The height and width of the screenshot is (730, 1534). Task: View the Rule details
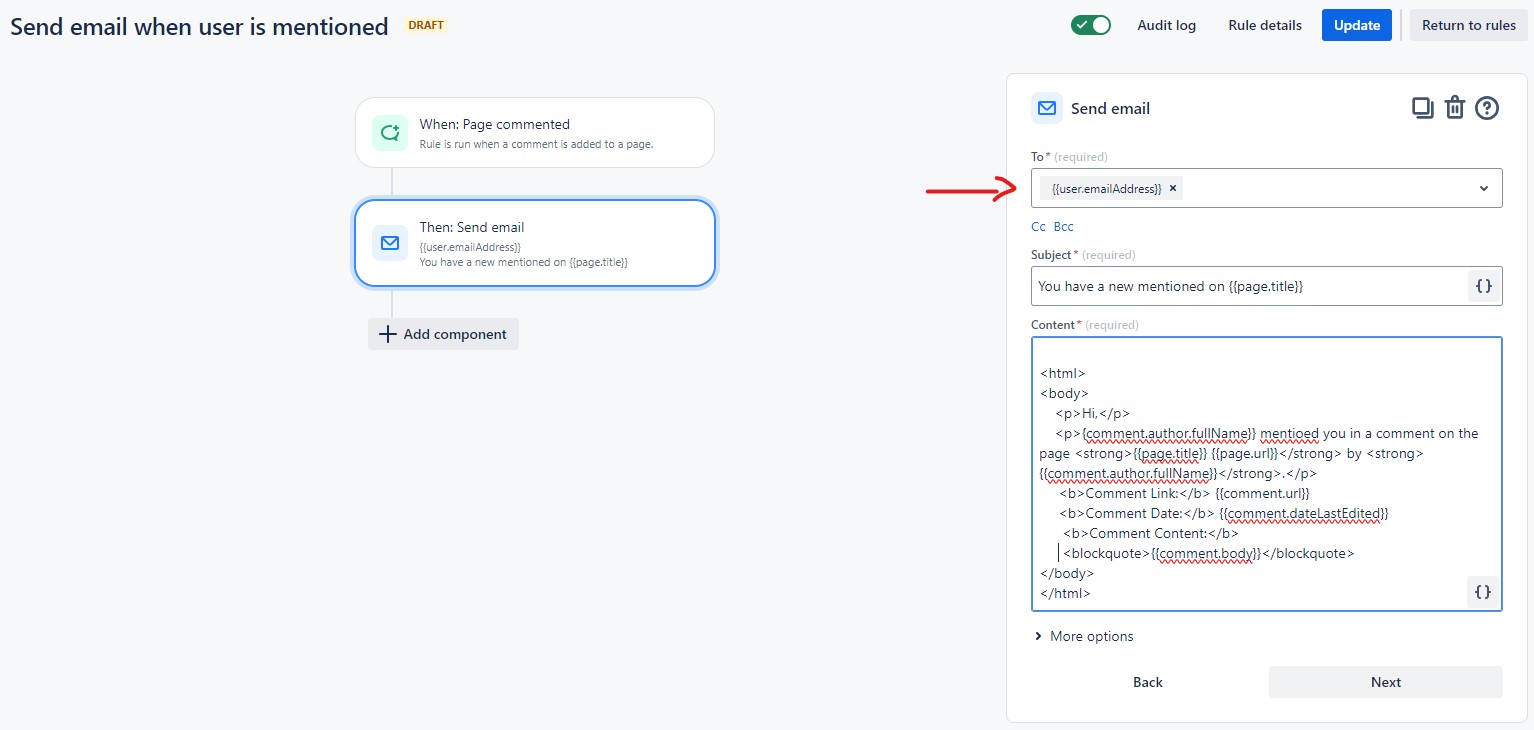1264,25
